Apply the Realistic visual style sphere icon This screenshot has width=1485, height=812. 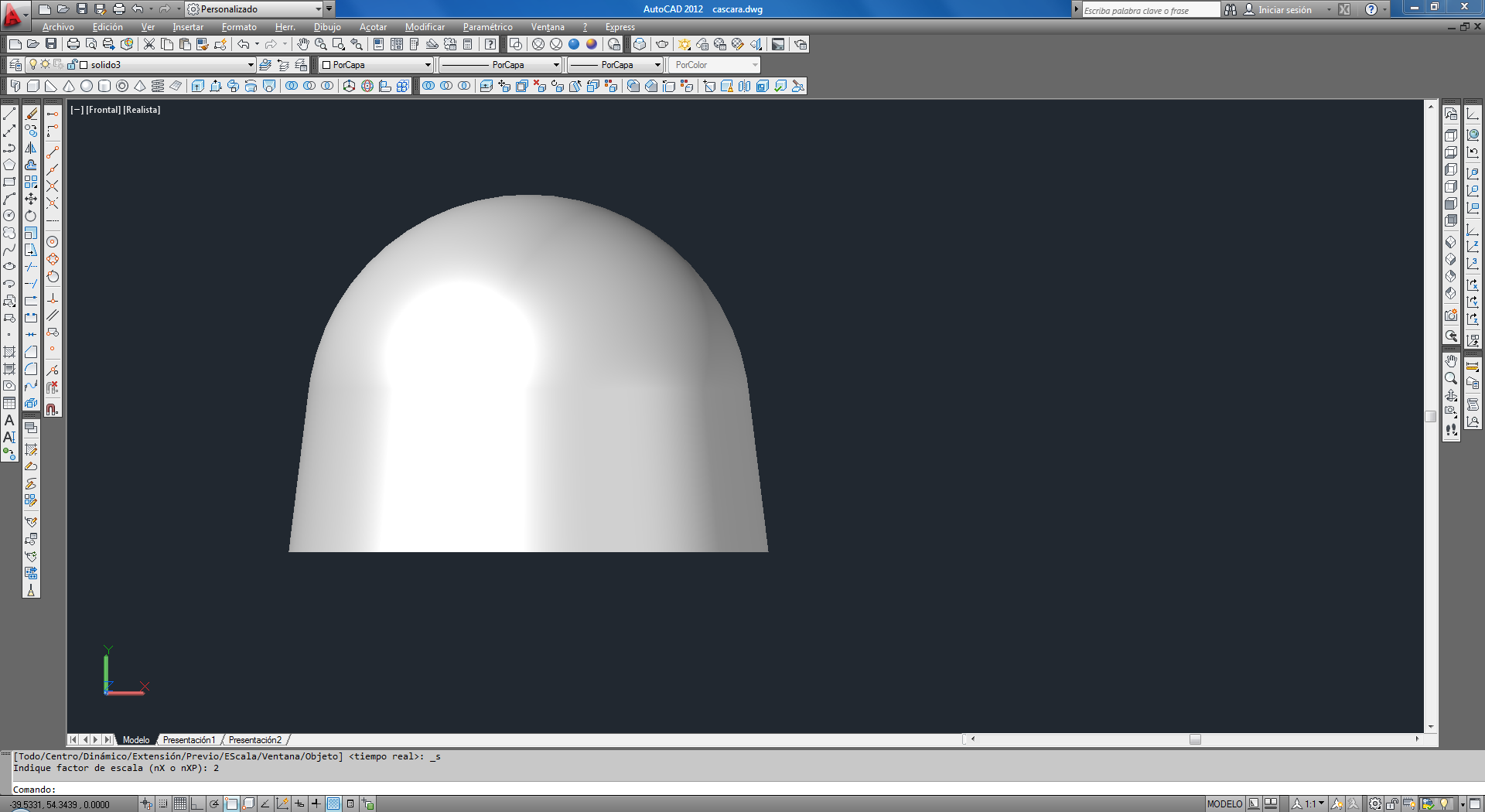point(574,44)
